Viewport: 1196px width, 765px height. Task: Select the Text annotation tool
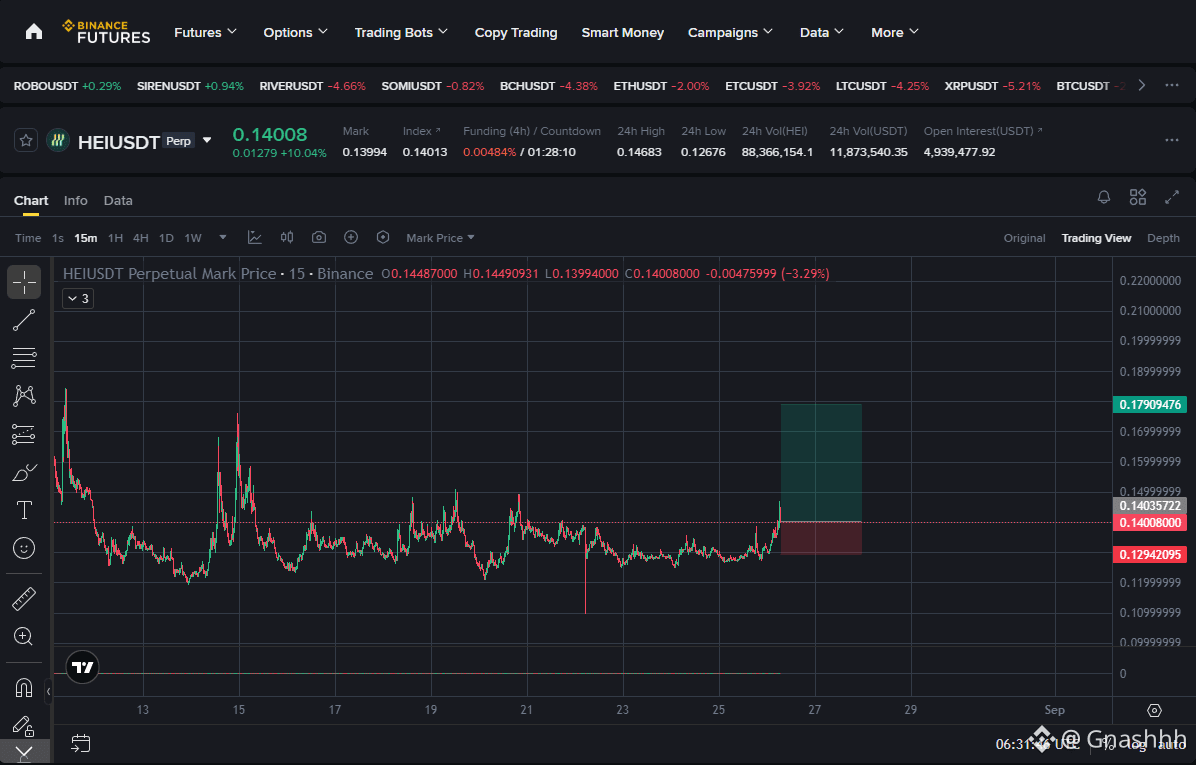[24, 510]
